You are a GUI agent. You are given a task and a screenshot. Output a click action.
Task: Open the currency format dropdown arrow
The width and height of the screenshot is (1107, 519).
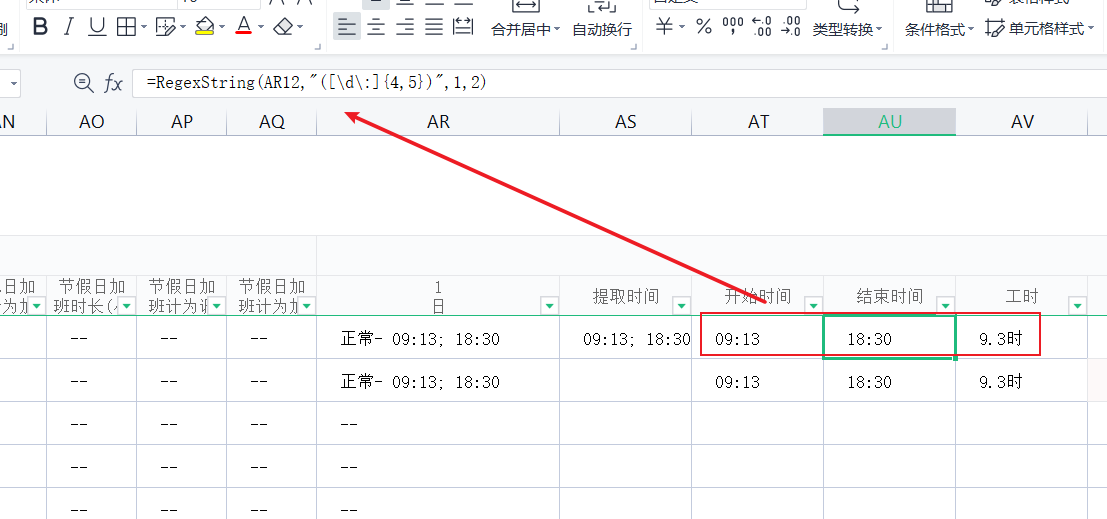(x=682, y=28)
